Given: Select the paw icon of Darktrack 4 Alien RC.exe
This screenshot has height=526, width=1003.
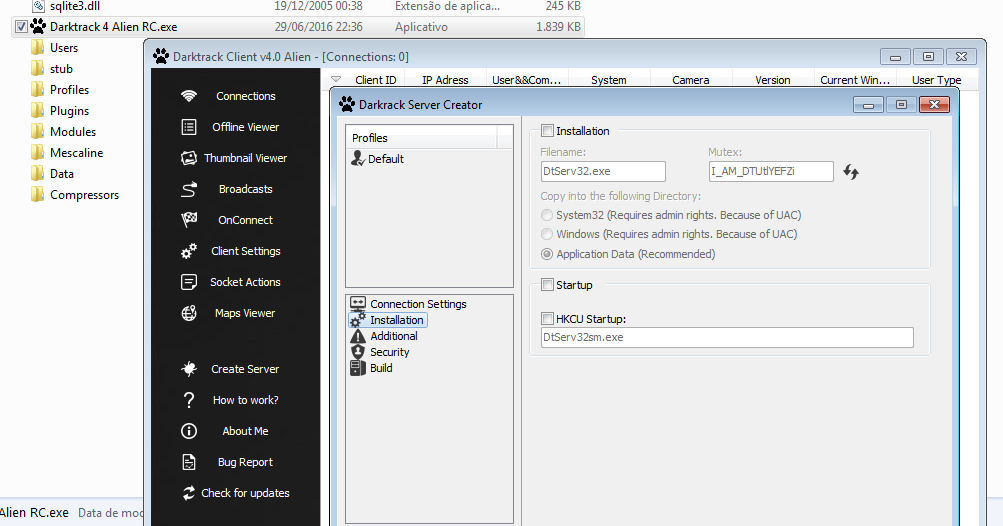Looking at the screenshot, I should coord(39,26).
